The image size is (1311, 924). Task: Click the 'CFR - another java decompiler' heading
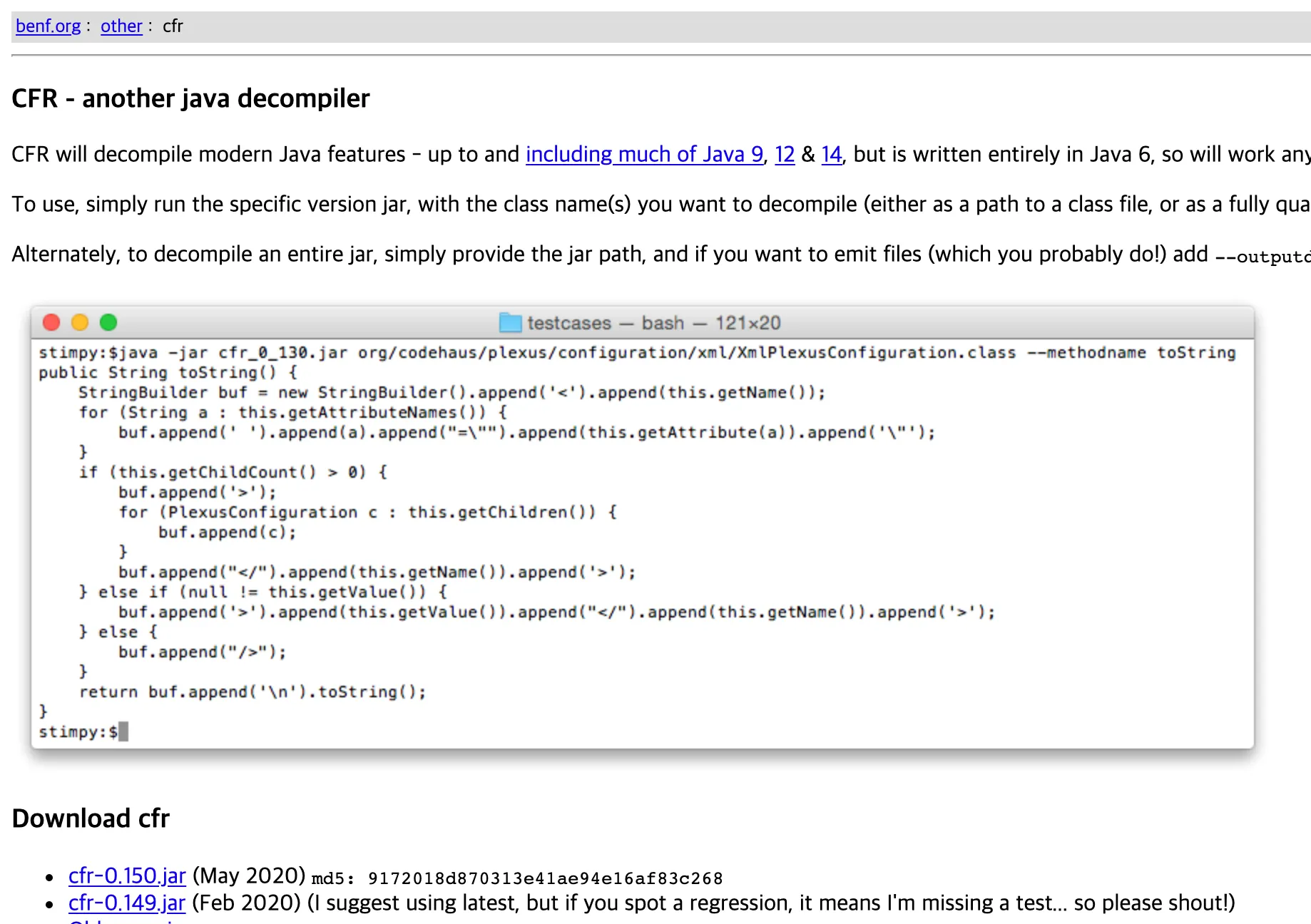pyautogui.click(x=190, y=98)
